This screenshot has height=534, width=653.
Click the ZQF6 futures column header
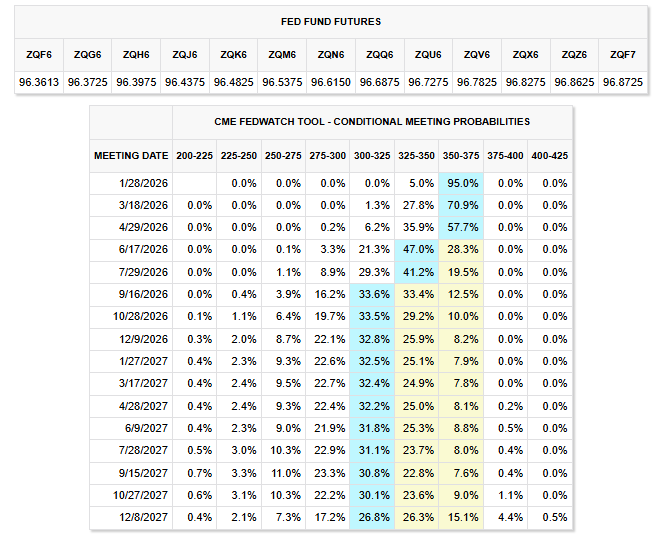[39, 55]
